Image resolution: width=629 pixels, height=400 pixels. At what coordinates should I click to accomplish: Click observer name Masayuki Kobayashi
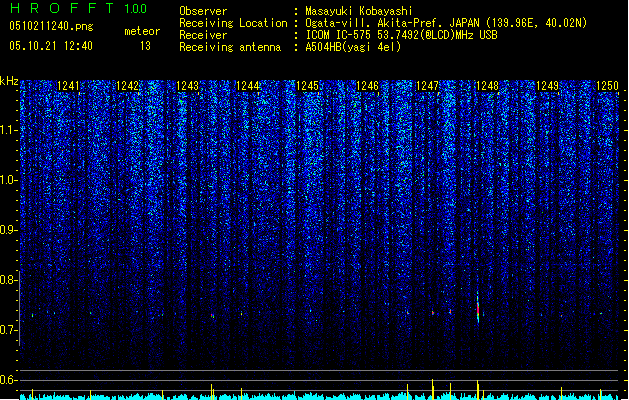point(359,11)
